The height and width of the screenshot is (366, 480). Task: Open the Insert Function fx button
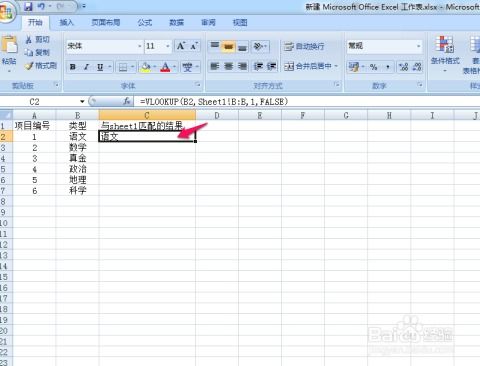pyautogui.click(x=127, y=101)
